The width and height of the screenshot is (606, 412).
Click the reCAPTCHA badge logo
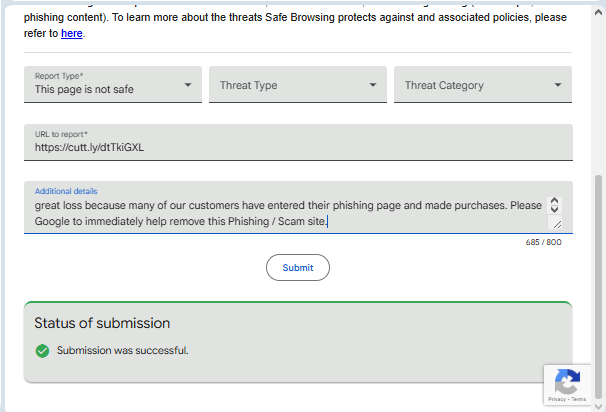567,381
